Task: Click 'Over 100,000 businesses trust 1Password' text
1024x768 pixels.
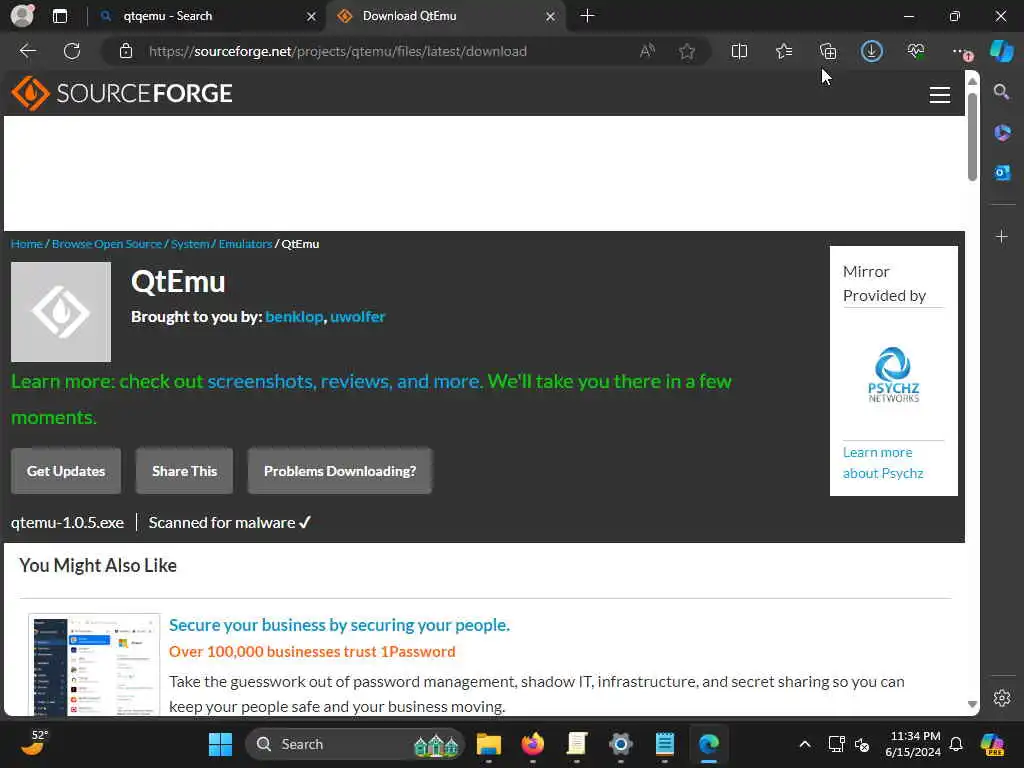Action: (x=312, y=652)
